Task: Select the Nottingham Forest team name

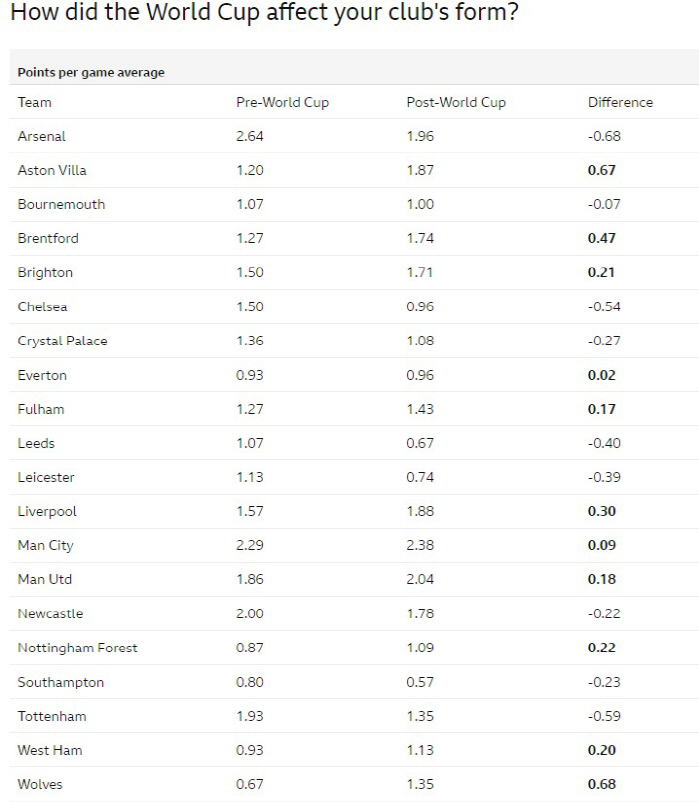Action: pyautogui.click(x=78, y=648)
